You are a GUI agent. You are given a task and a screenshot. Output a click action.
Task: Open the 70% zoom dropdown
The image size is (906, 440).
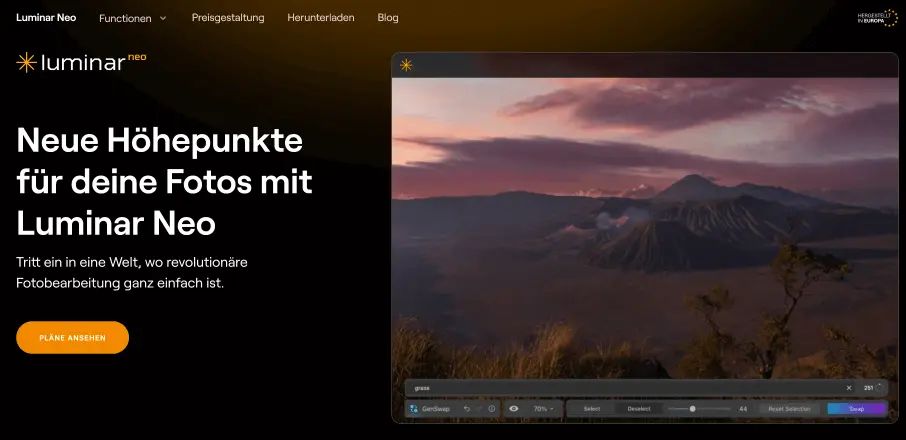[x=545, y=409]
